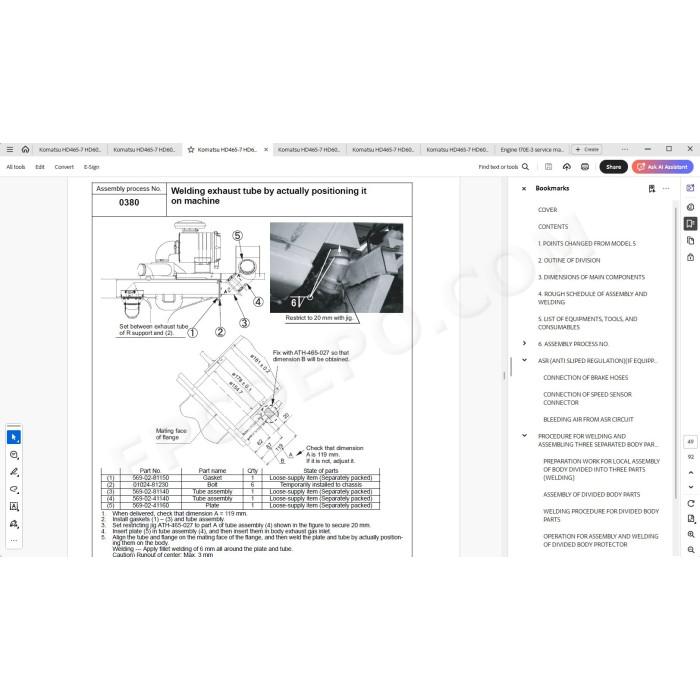Star the current Komatsu document tab

coord(191,150)
